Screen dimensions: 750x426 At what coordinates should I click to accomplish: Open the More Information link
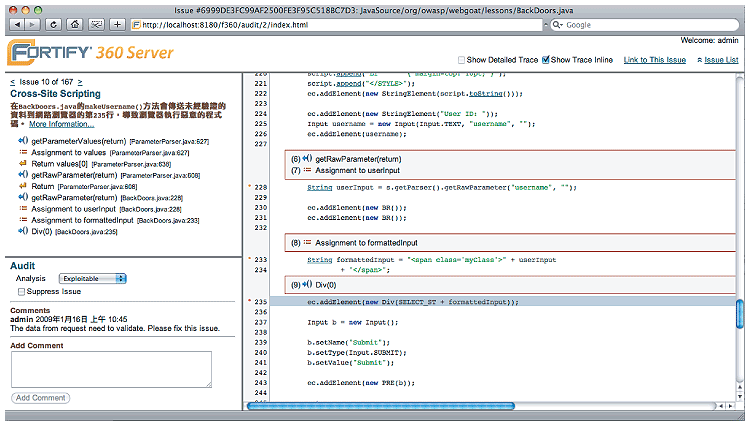[x=60, y=124]
